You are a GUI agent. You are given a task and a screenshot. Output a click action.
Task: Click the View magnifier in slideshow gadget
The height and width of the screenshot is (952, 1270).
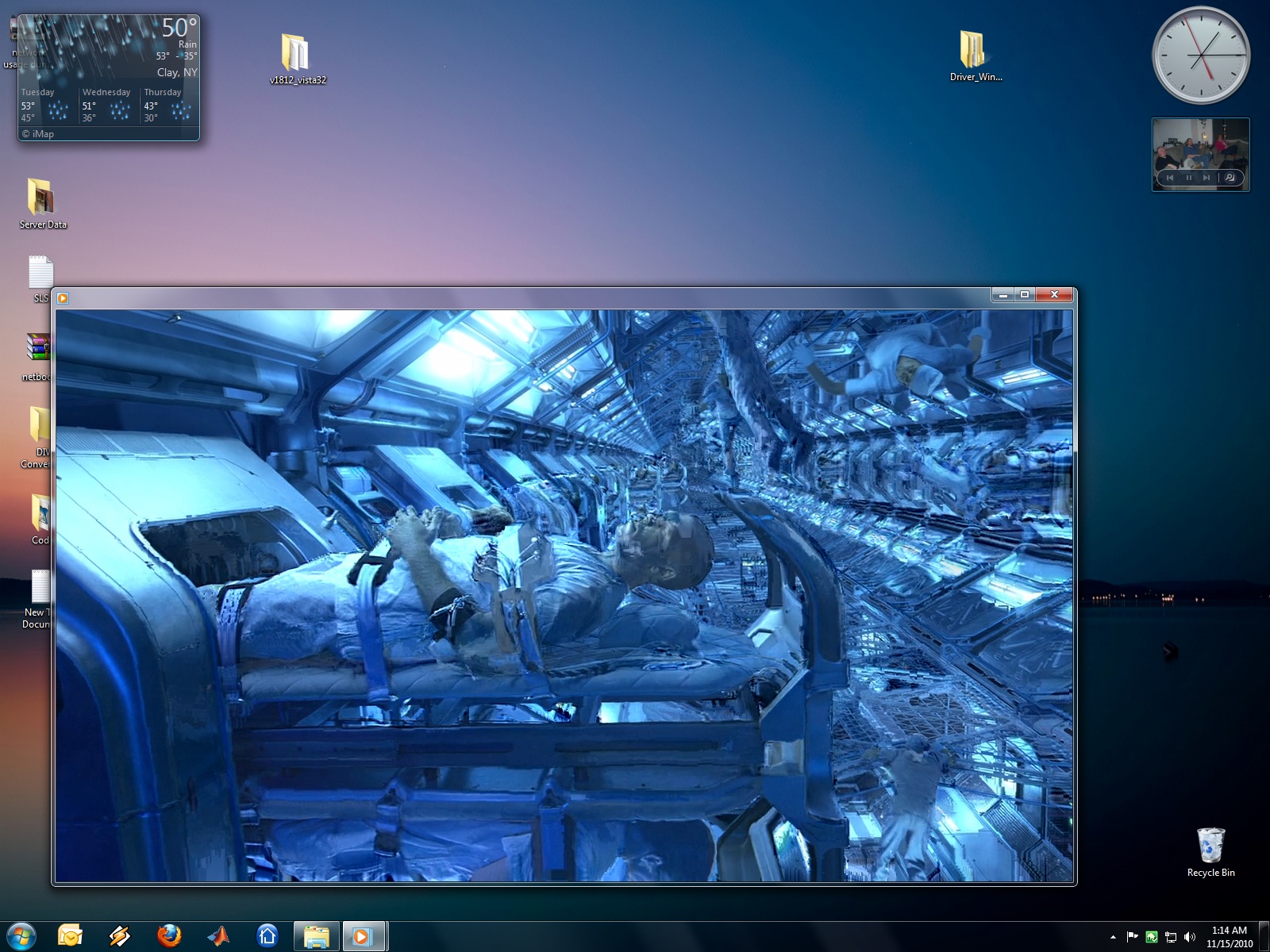click(x=1230, y=178)
